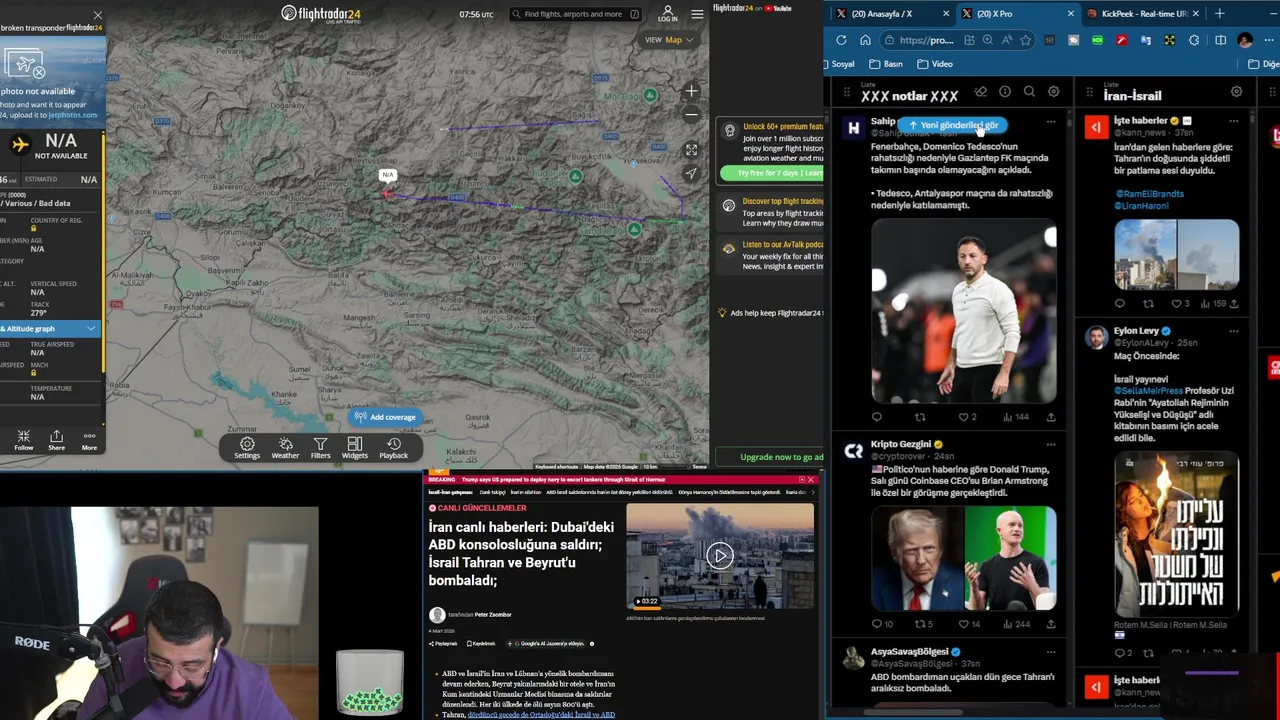Close the breaking news banner
This screenshot has height=720, width=1280.
click(x=811, y=479)
